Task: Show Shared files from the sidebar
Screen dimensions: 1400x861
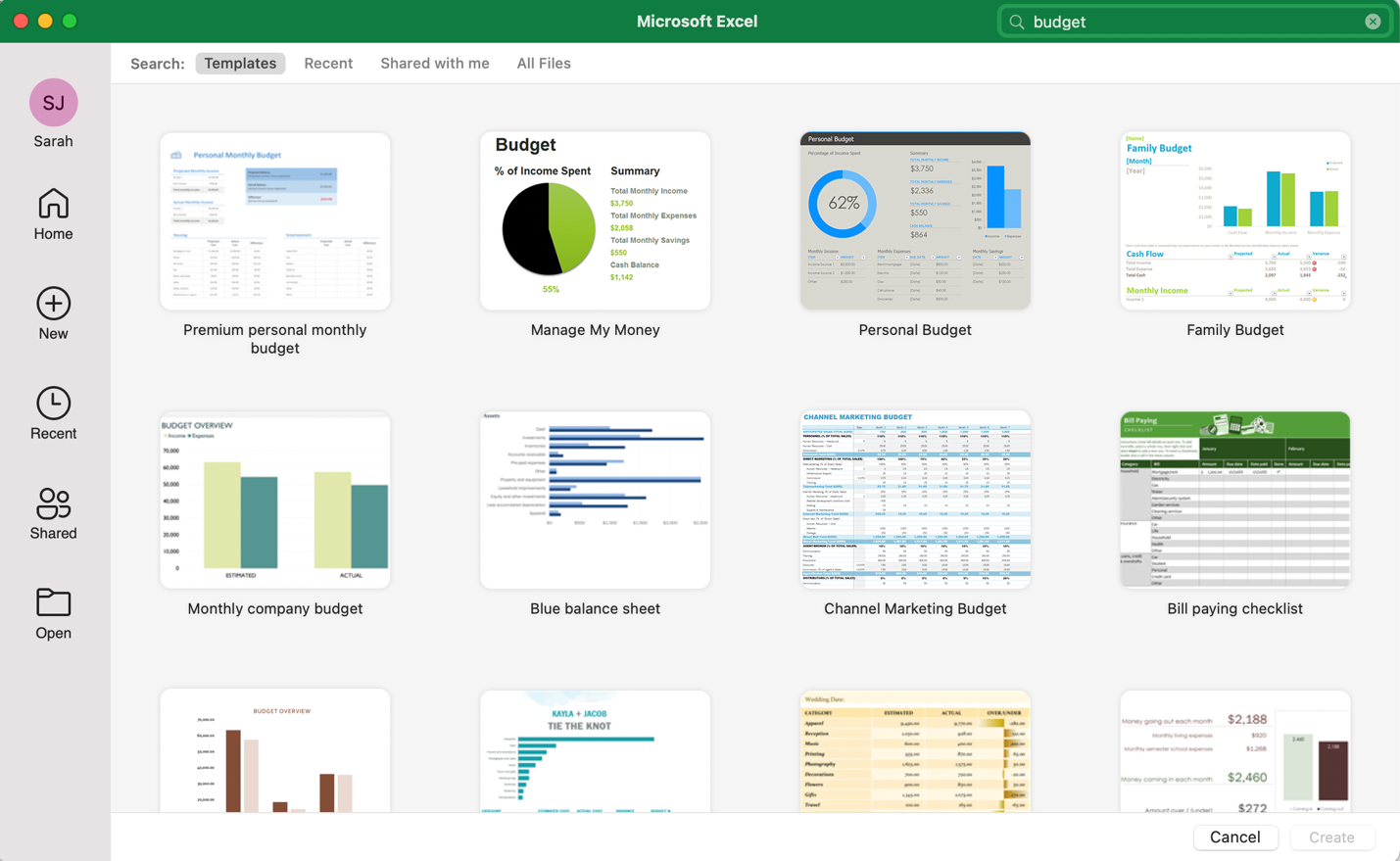Action: point(53,513)
